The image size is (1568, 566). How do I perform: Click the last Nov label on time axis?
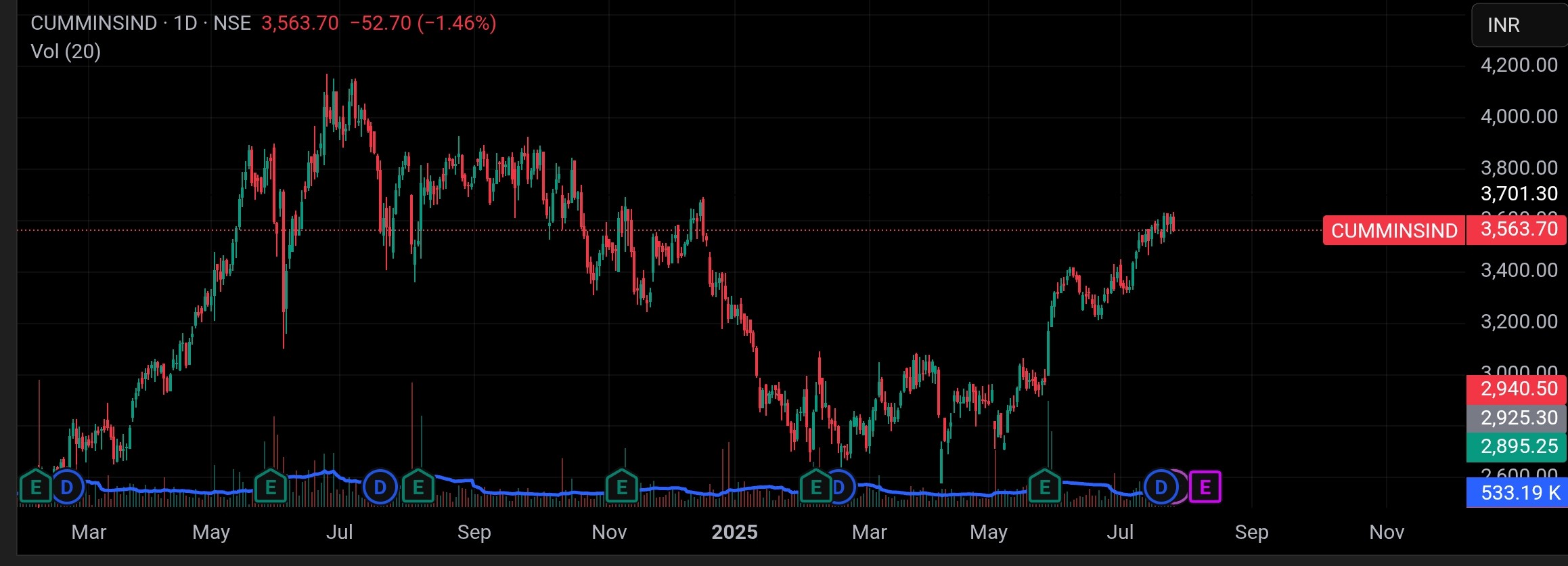pyautogui.click(x=1387, y=532)
